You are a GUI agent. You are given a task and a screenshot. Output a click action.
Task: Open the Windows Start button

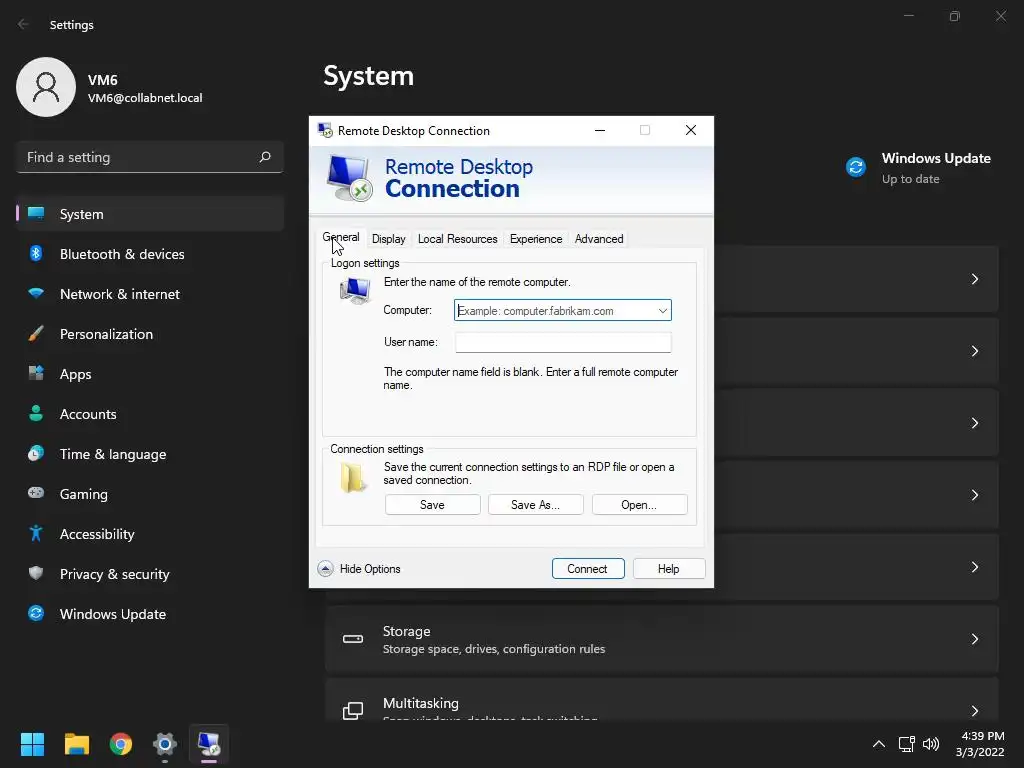32,744
